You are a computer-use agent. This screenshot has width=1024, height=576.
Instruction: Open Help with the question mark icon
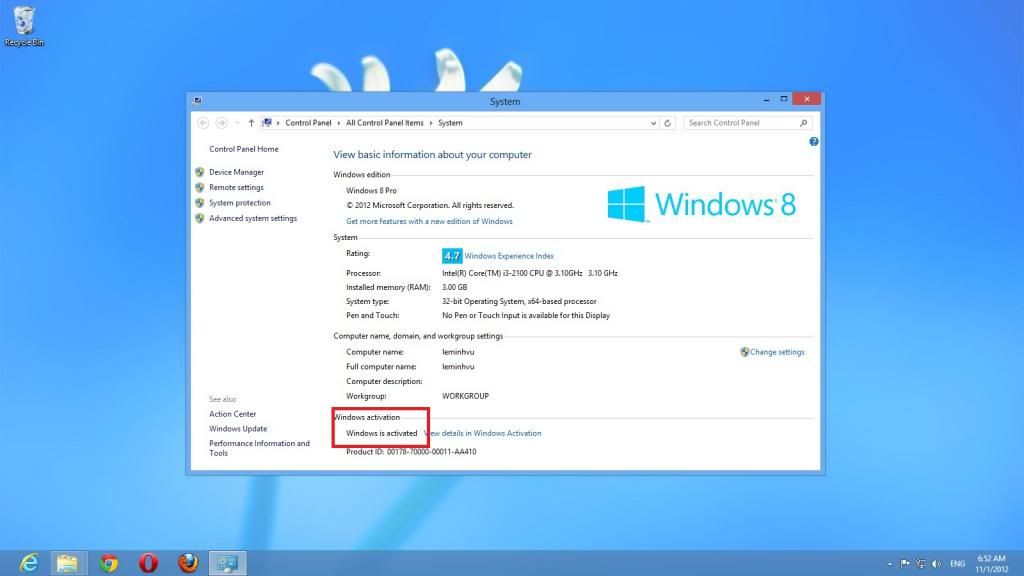click(x=814, y=141)
